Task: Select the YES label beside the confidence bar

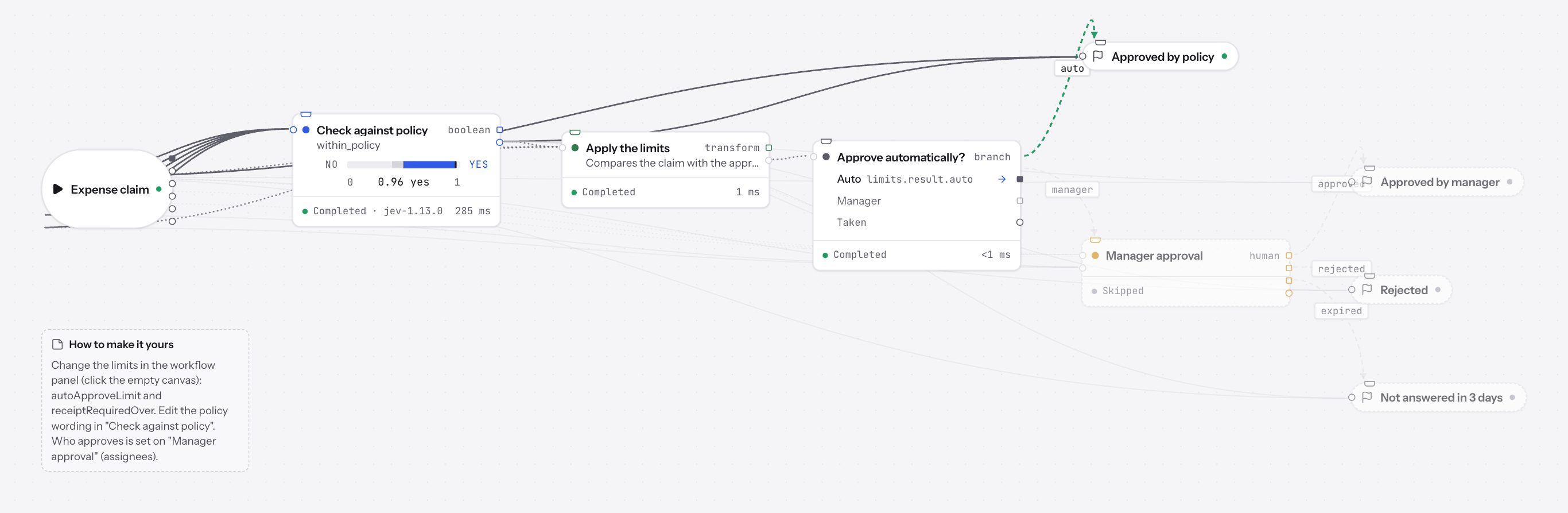Action: [x=479, y=164]
